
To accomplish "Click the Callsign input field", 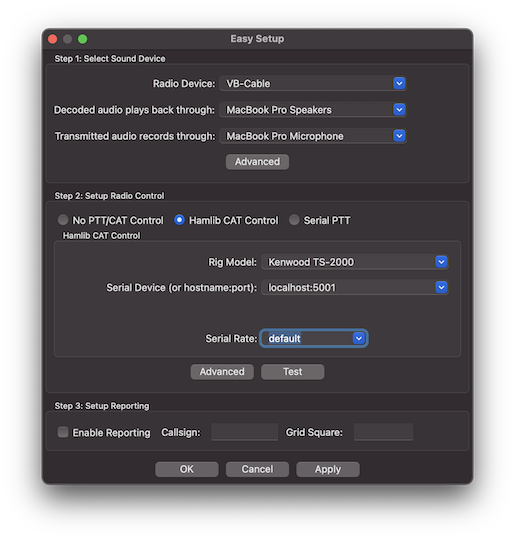I will 244,432.
